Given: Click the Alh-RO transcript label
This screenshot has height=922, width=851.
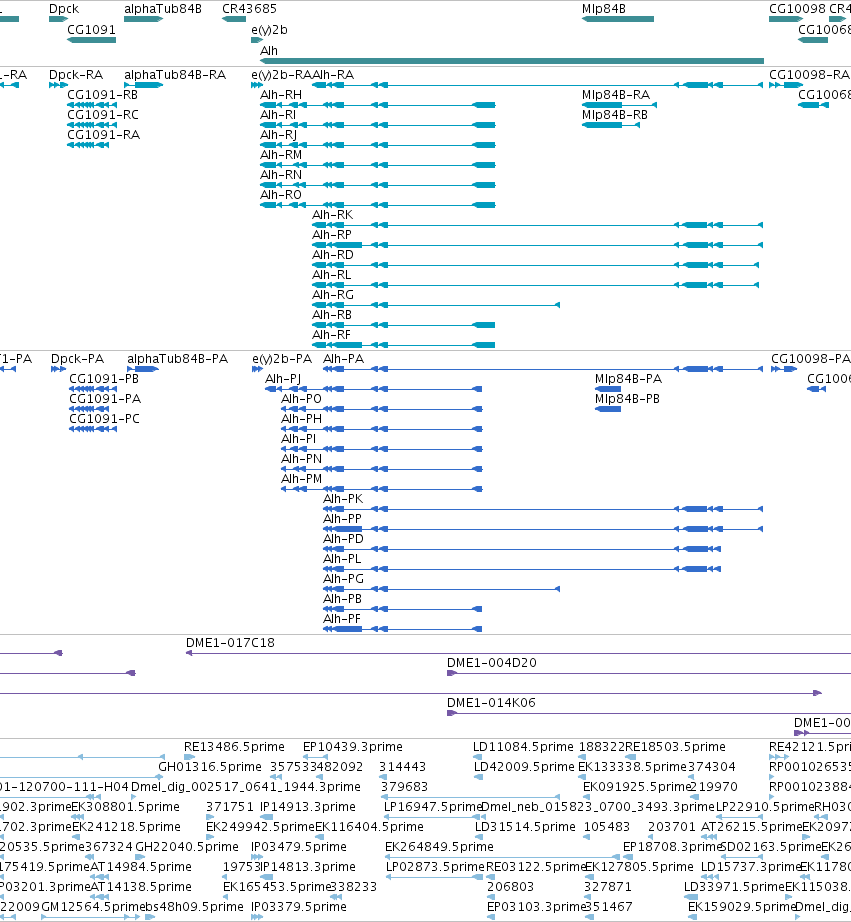Looking at the screenshot, I should 281,195.
